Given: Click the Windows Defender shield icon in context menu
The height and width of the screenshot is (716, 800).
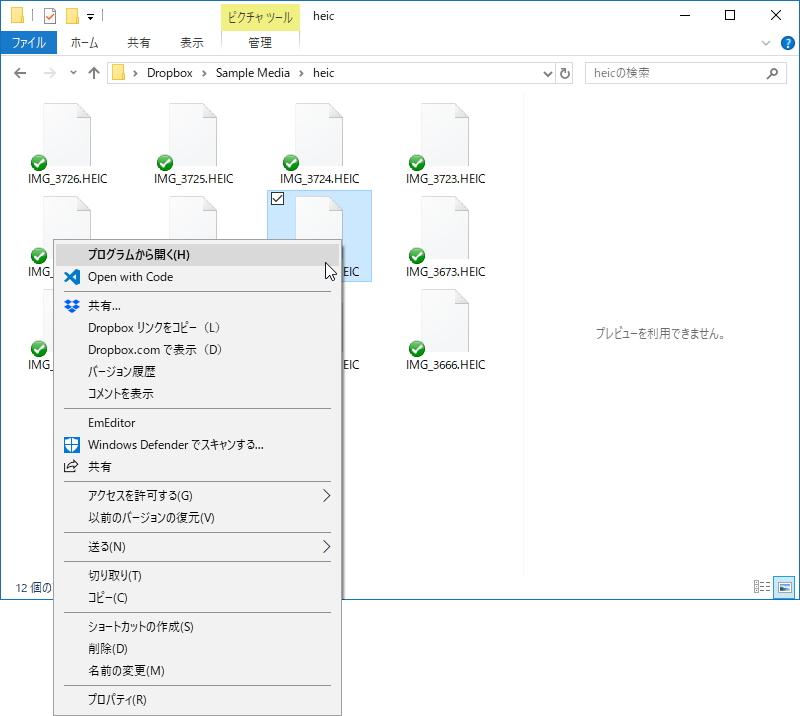Looking at the screenshot, I should point(71,445).
